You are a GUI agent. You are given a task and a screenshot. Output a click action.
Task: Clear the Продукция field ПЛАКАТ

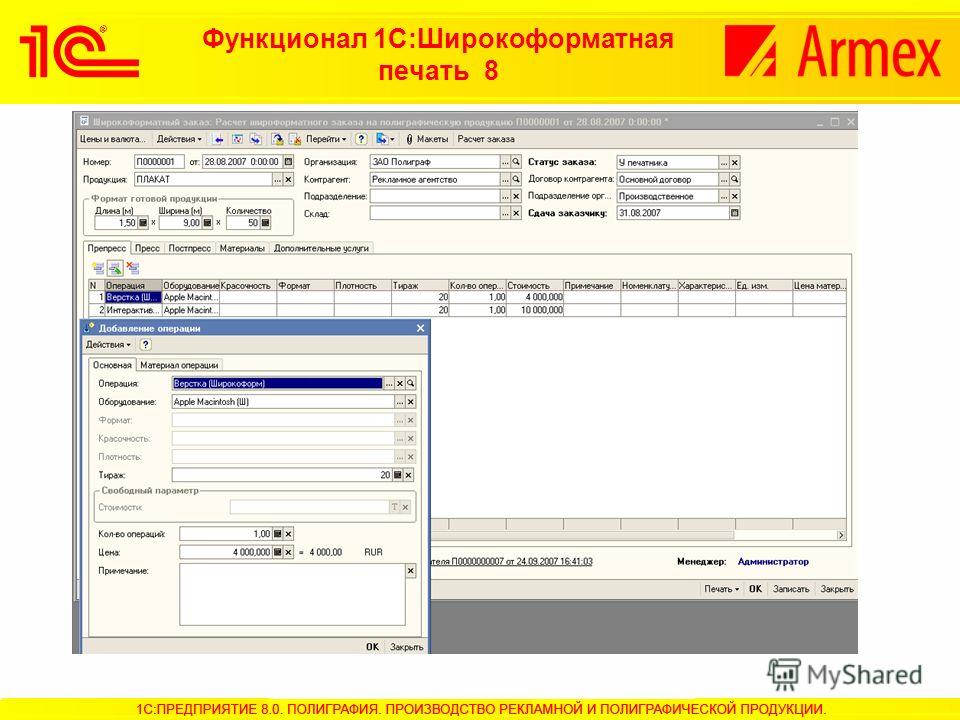[x=288, y=179]
